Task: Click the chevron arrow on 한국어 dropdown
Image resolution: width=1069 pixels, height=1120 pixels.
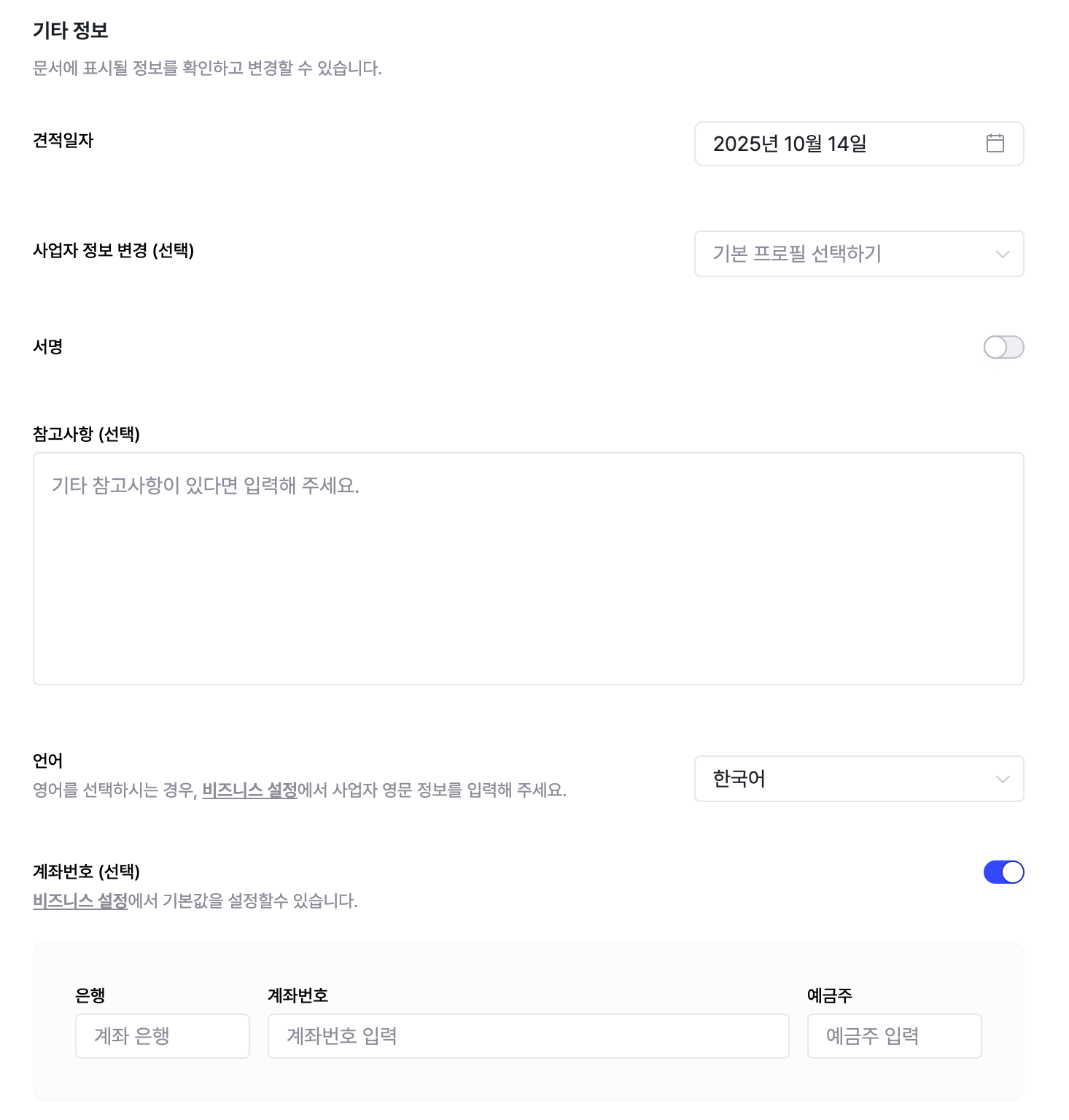Action: pos(1002,779)
